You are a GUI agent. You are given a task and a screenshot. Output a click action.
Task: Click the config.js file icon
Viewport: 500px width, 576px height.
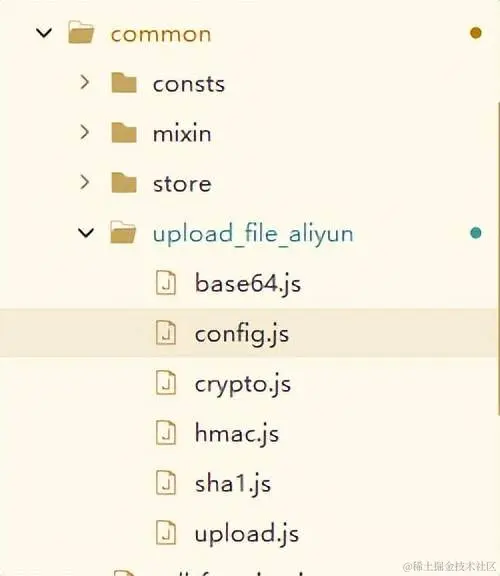pyautogui.click(x=166, y=332)
